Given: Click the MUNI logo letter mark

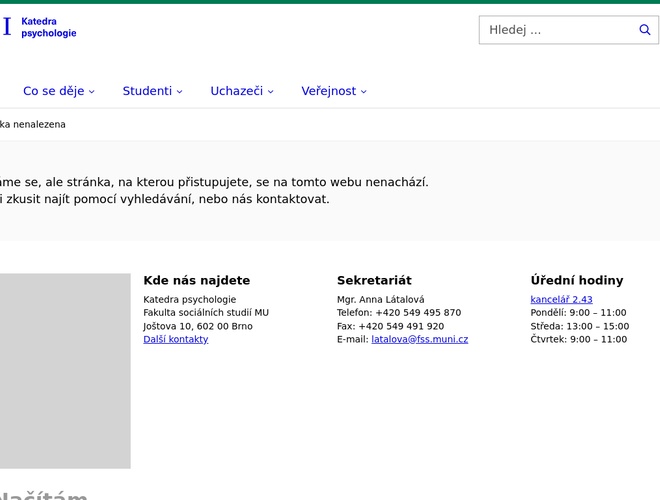Looking at the screenshot, I should pyautogui.click(x=7, y=27).
